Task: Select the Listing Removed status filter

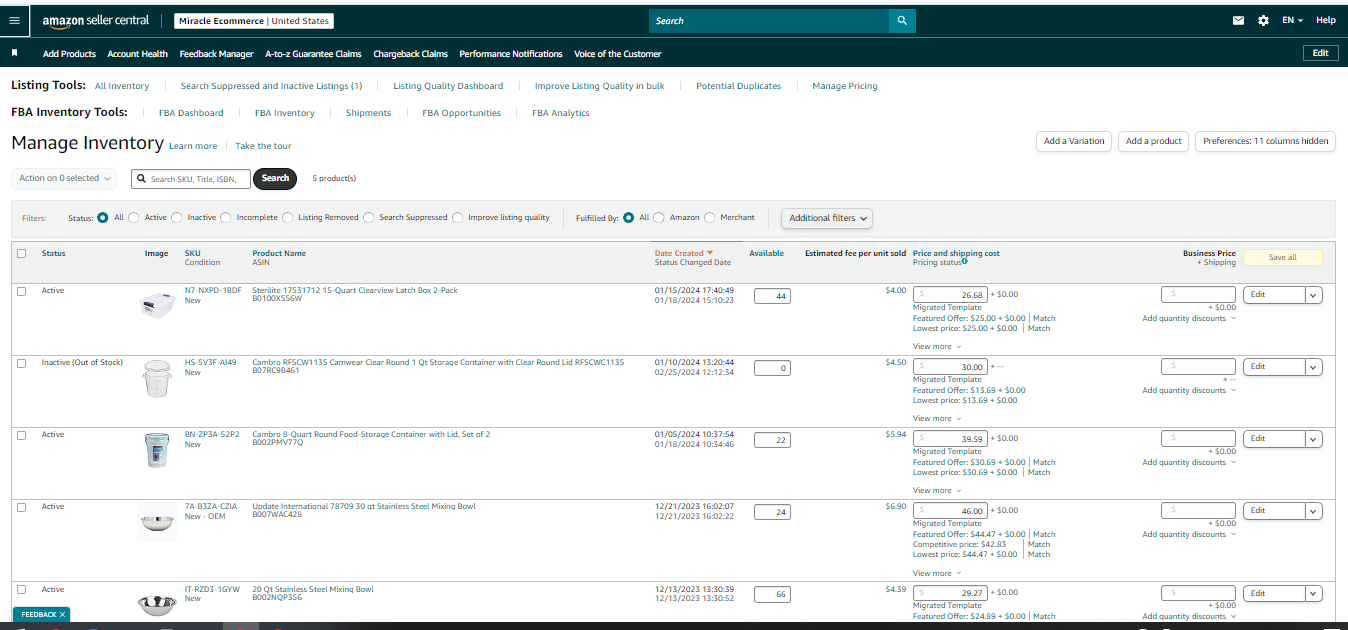Action: 288,217
